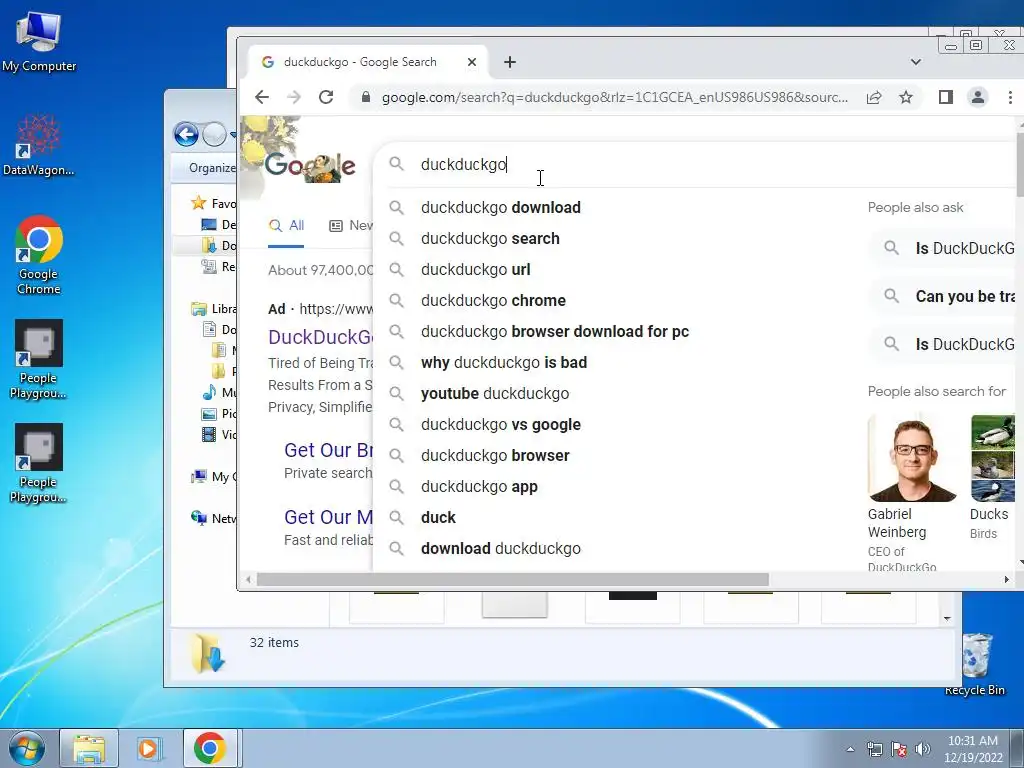Viewport: 1024px width, 768px height.
Task: Select Libraries in Explorer navigation pane
Action: [x=214, y=309]
